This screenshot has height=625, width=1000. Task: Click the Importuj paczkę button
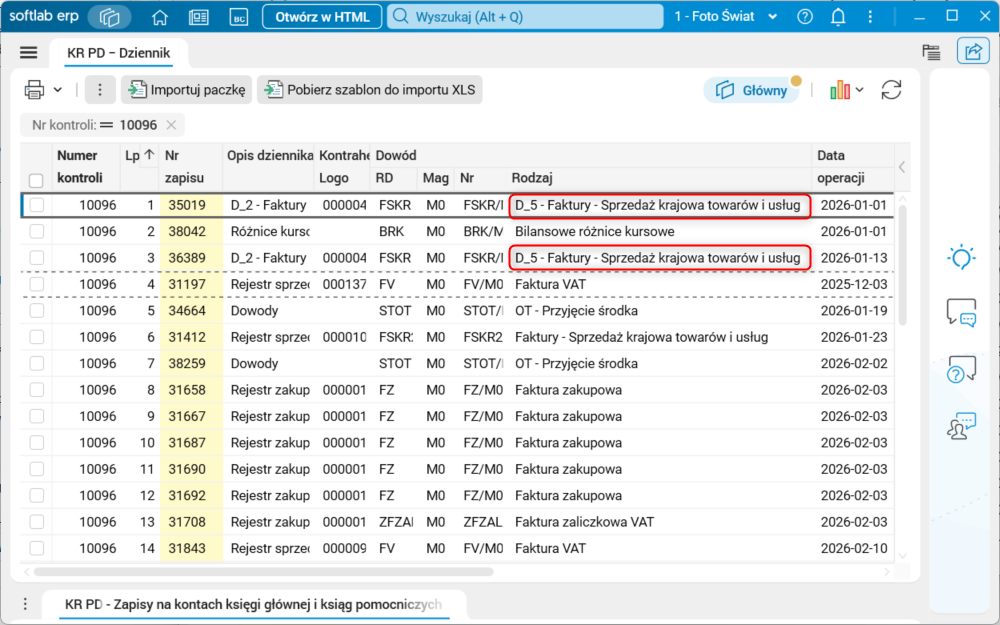187,90
